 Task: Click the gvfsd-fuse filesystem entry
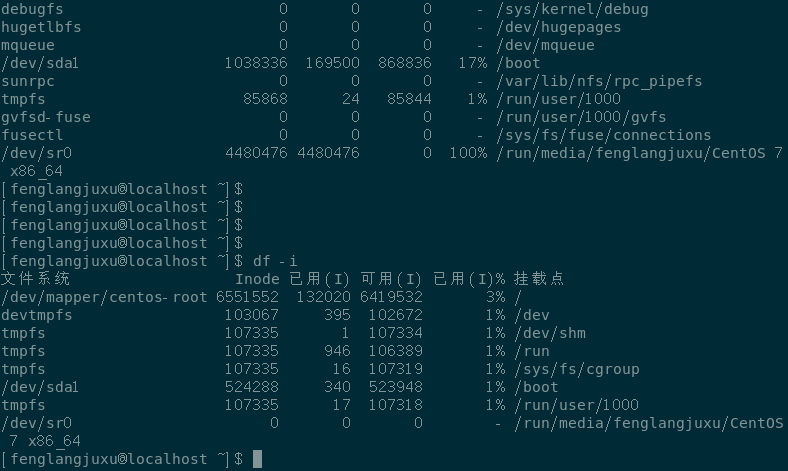[46, 117]
